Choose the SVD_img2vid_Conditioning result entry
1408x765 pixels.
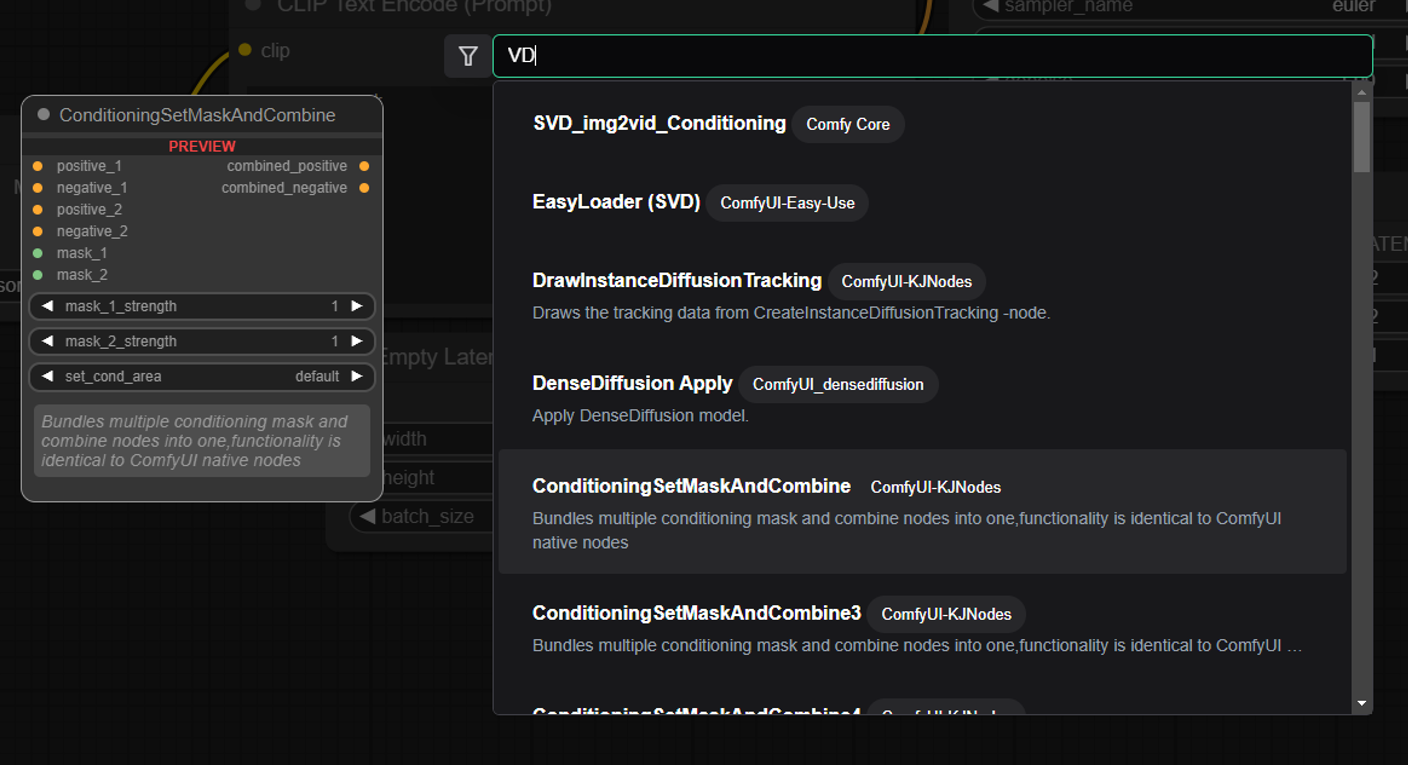[660, 123]
